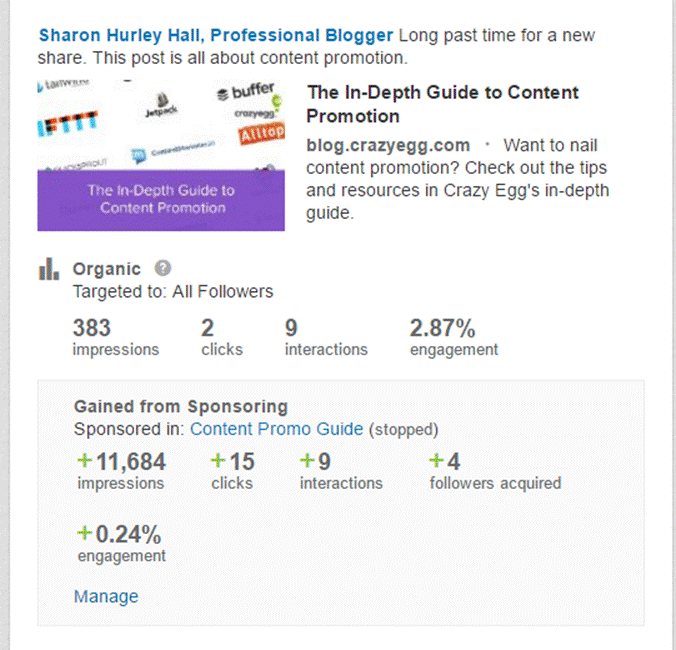676x650 pixels.
Task: Click the Gained from Sponsoring heading
Action: pos(181,407)
